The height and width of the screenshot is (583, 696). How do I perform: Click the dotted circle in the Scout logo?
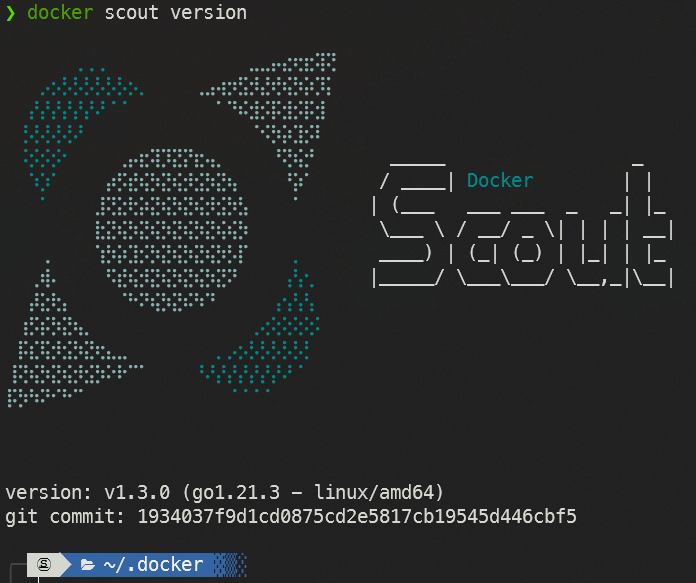pyautogui.click(x=172, y=230)
